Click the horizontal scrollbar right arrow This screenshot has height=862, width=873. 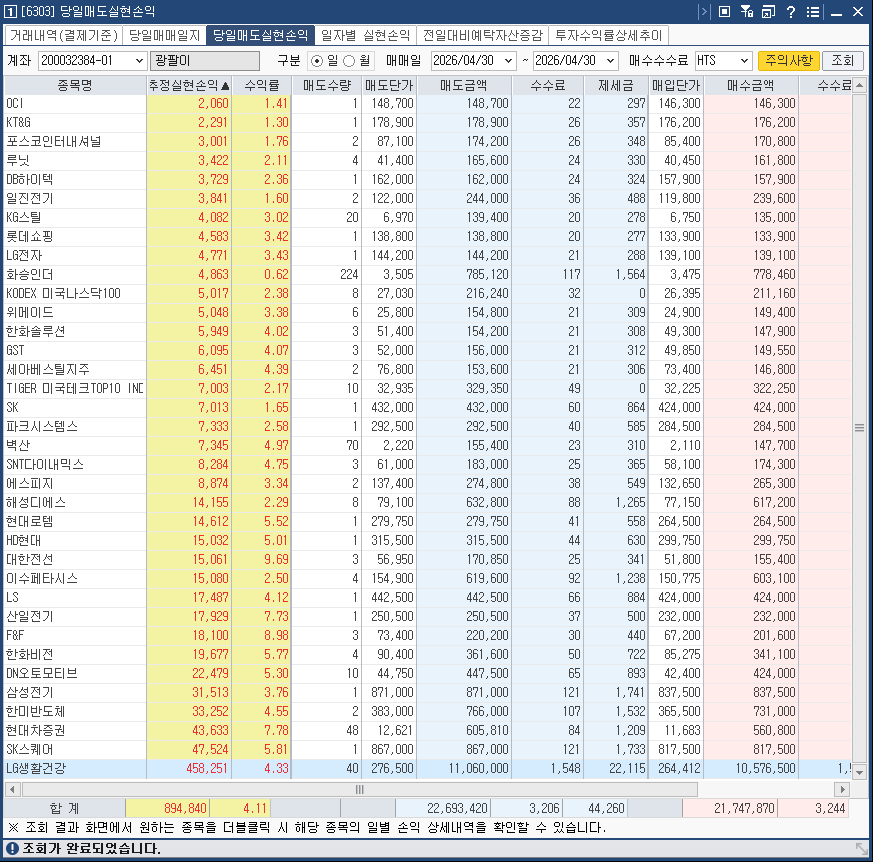(842, 789)
